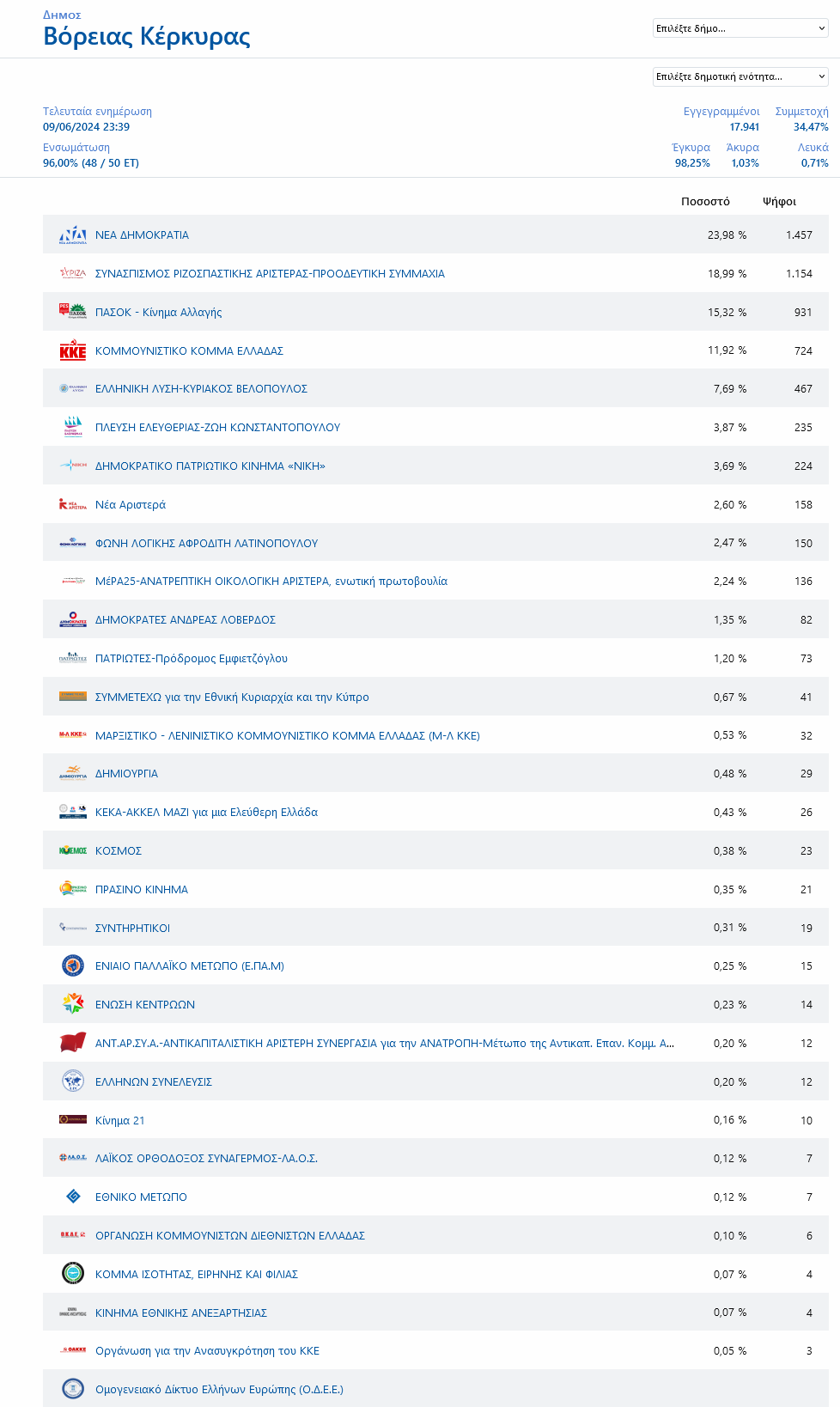This screenshot has height=1407, width=840.
Task: Click the Πράσινο Κίνημα logo
Action: pos(73,889)
